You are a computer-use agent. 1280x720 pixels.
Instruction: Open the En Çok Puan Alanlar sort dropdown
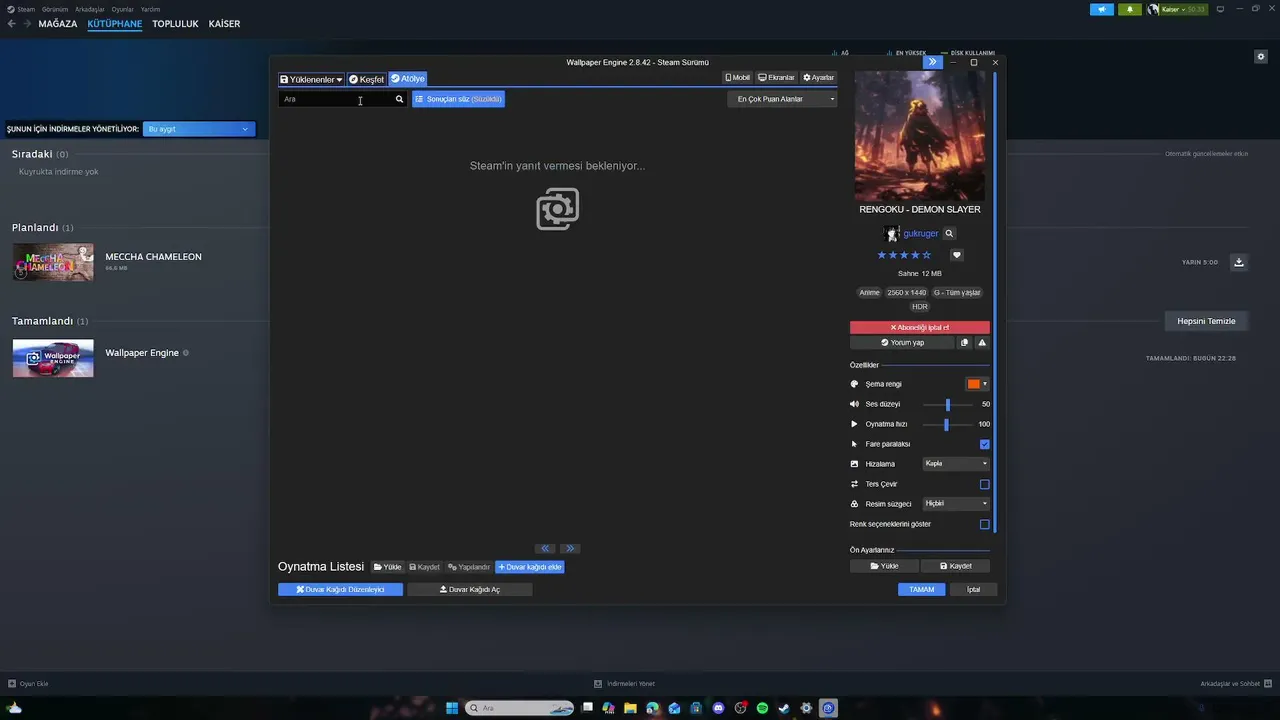[782, 99]
